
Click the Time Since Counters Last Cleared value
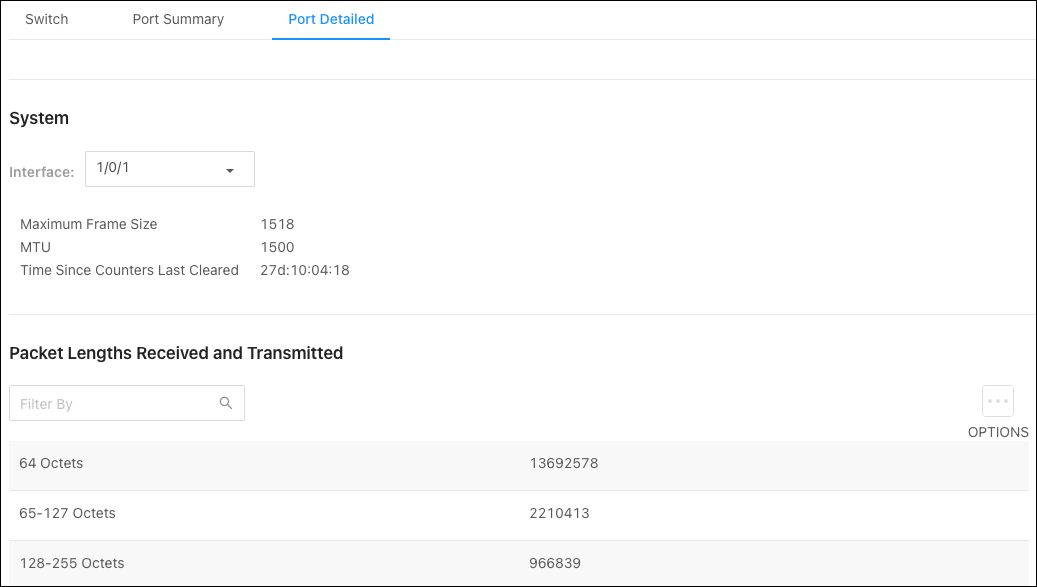(304, 270)
